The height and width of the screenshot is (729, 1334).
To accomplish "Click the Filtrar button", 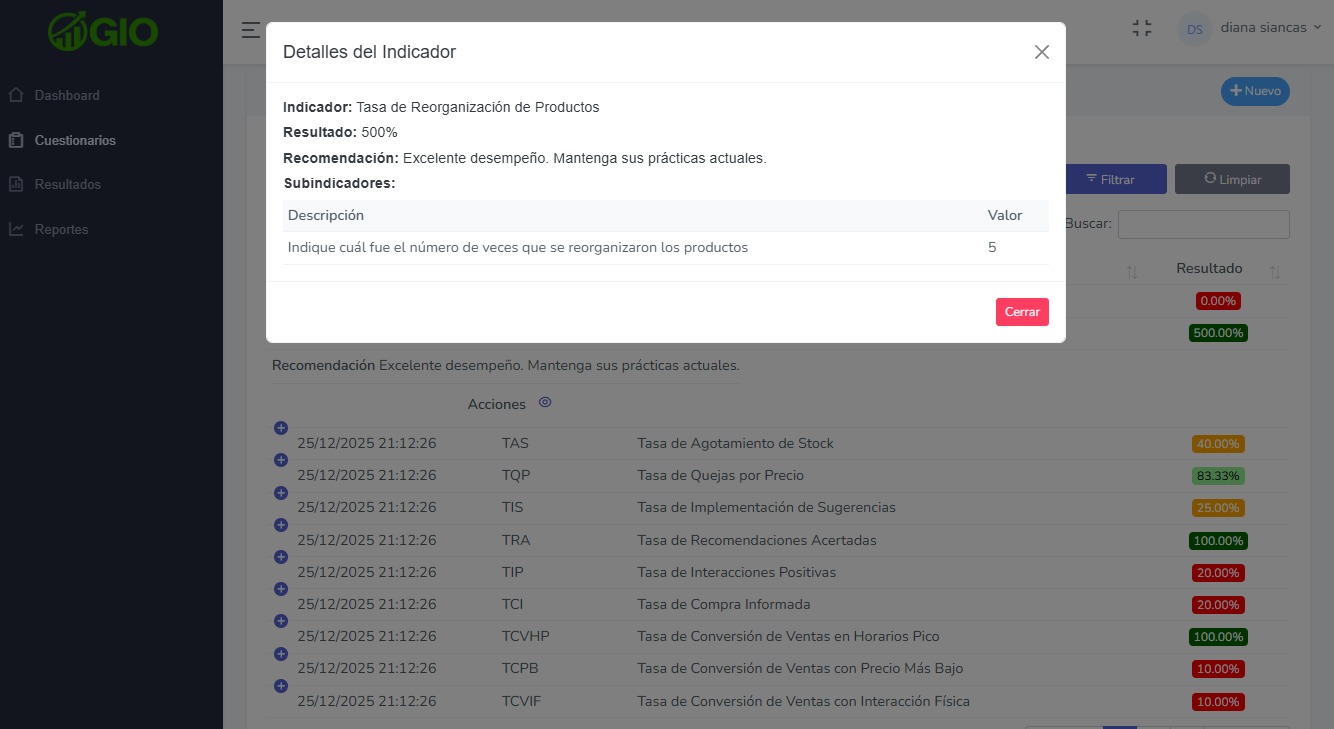I will pos(1116,179).
